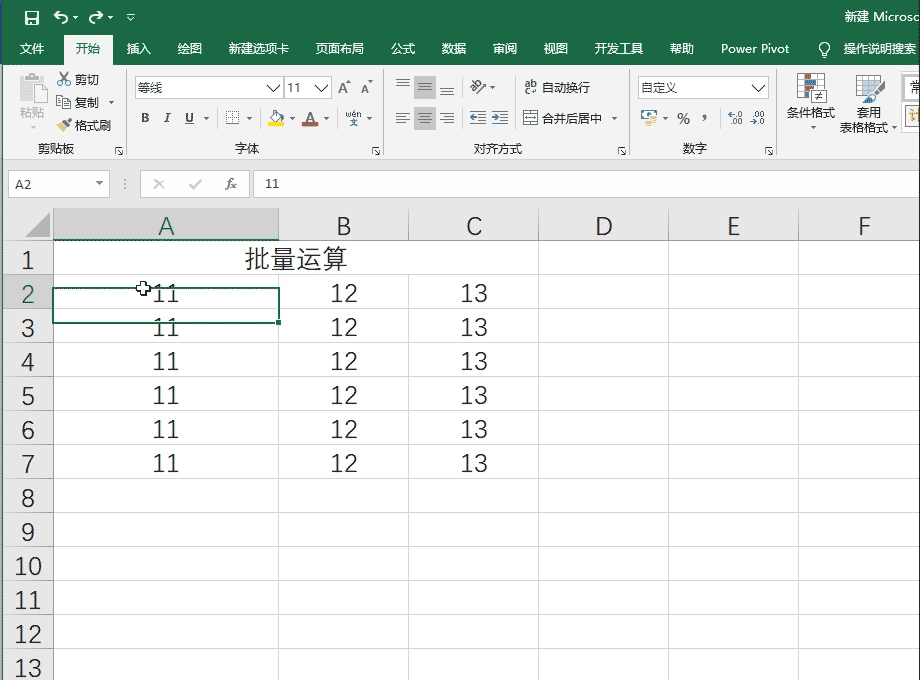Click the Increase Indent icon
Screen dimensions: 920x680
coord(500,118)
